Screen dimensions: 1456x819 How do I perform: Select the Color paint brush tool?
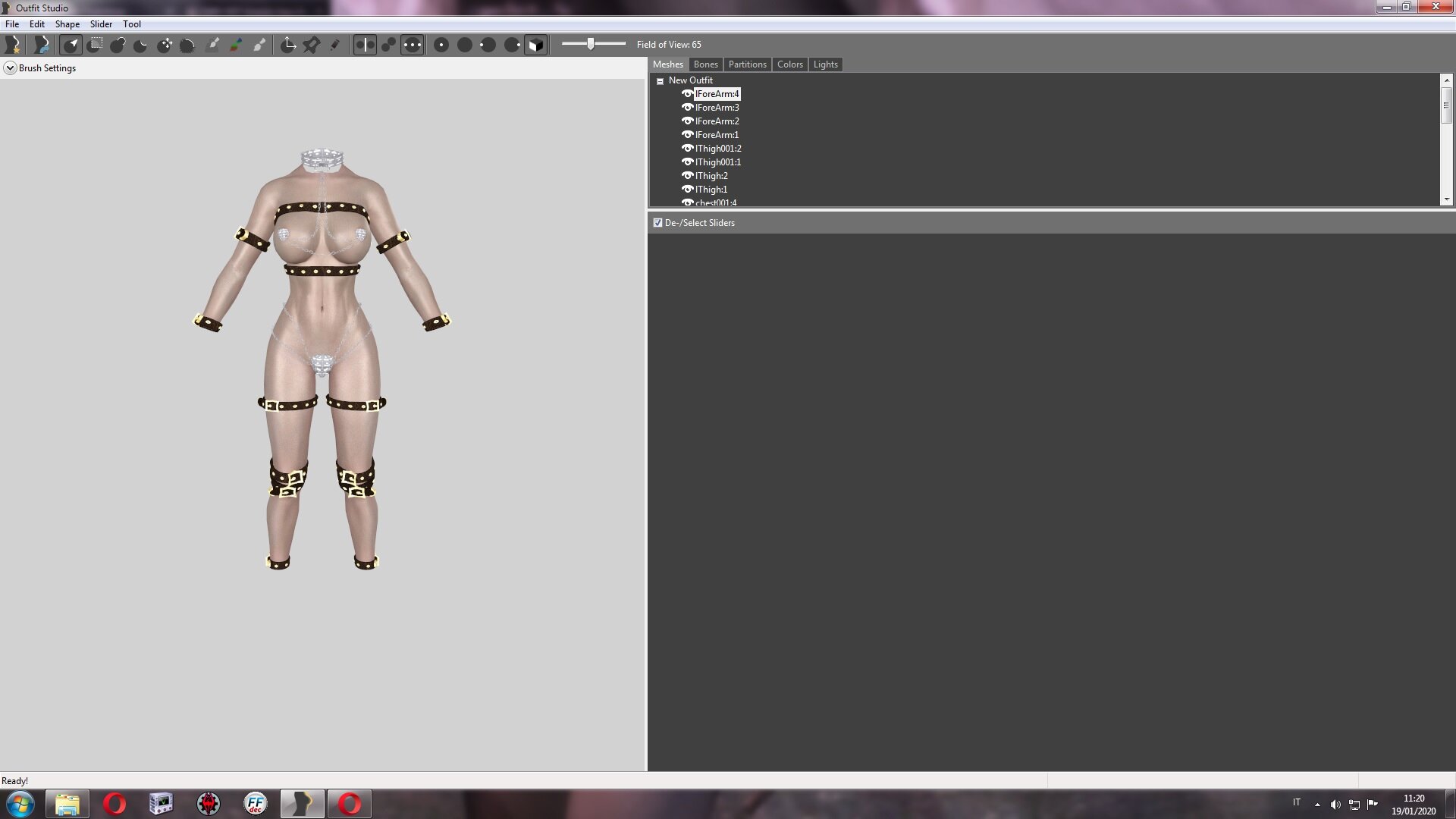[236, 45]
